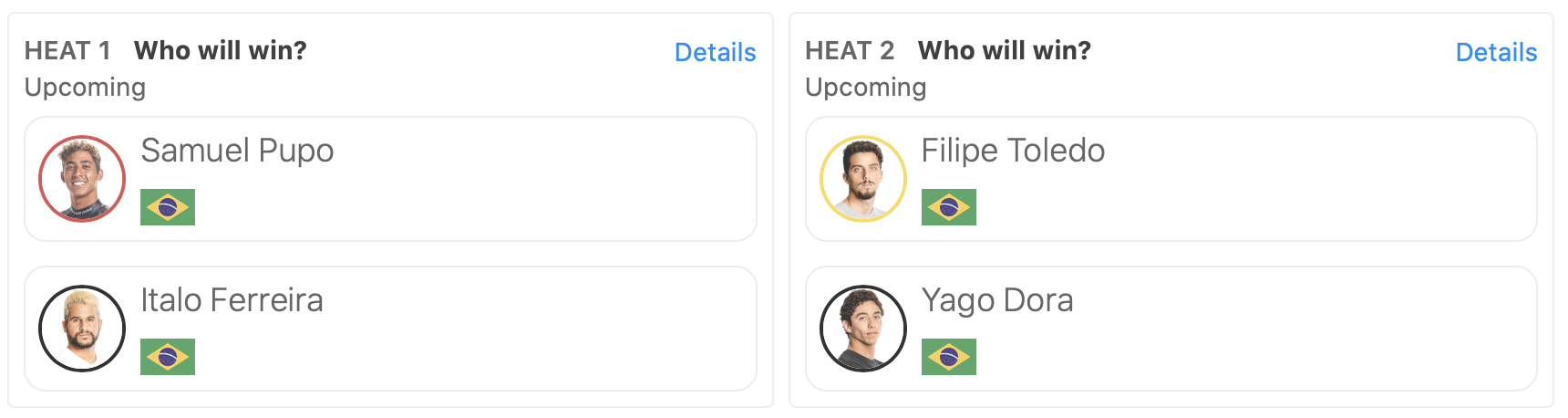Viewport: 1568px width, 418px height.
Task: Pick the Yago Dora name to win
Action: coord(997,300)
